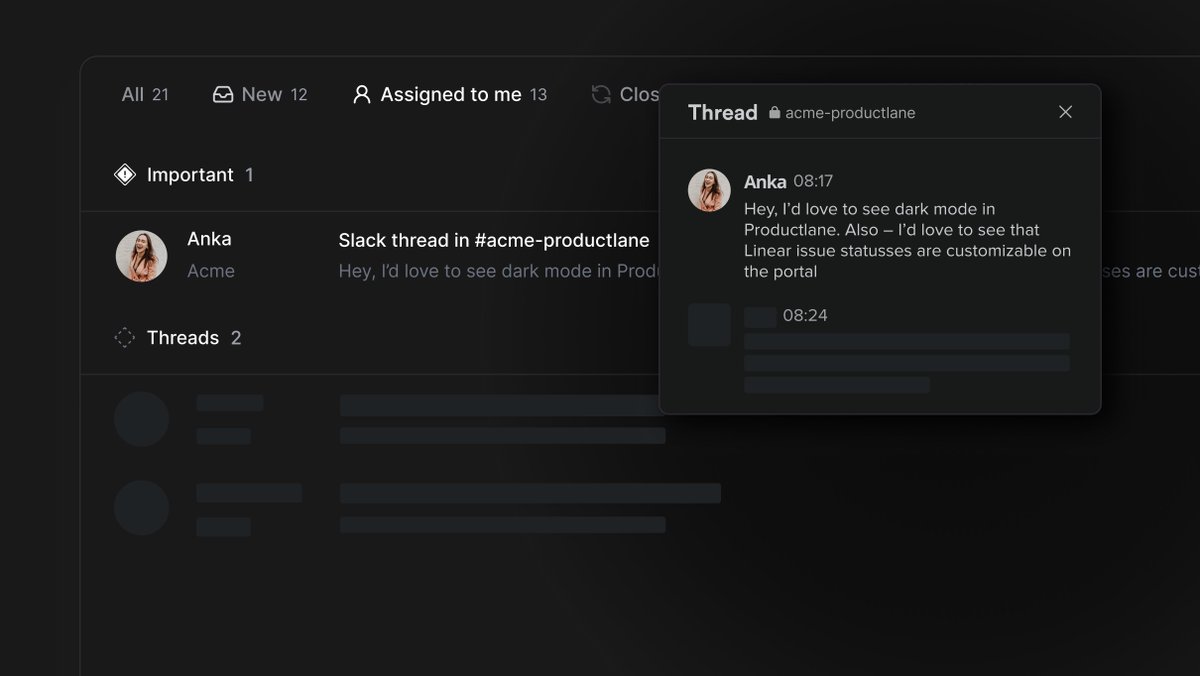Click the 08:17 message timestamp

813,181
